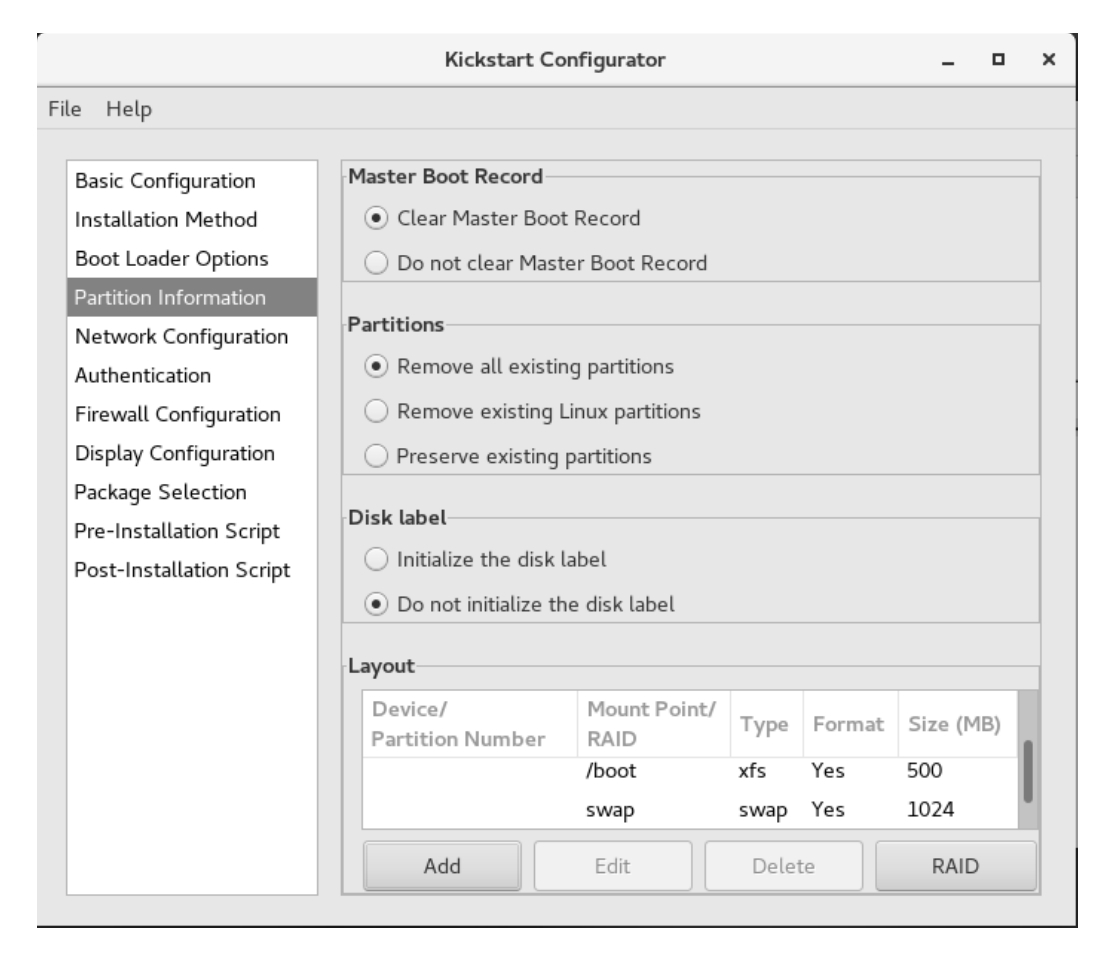The height and width of the screenshot is (953, 1106).
Task: Click the Add partition button
Action: coord(442,866)
